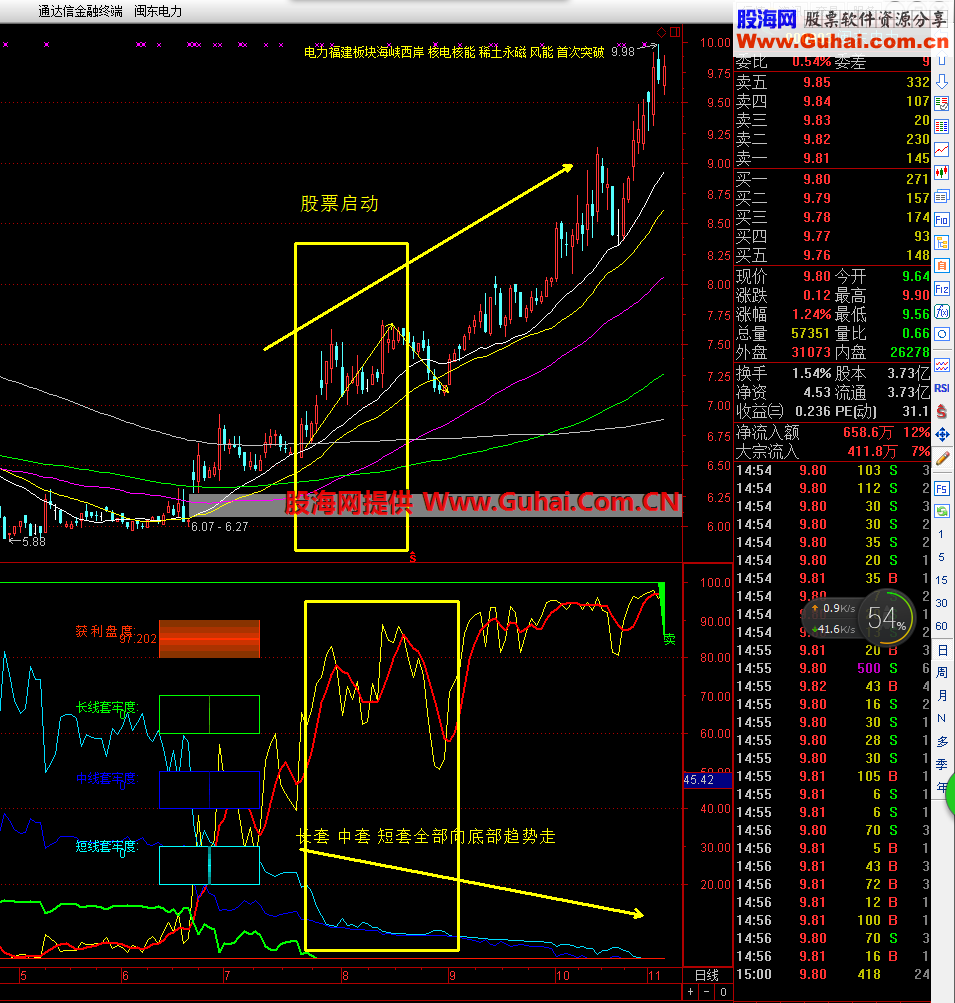955x1003 pixels.
Task: Click the formula f(x) icon
Action: coord(942,312)
